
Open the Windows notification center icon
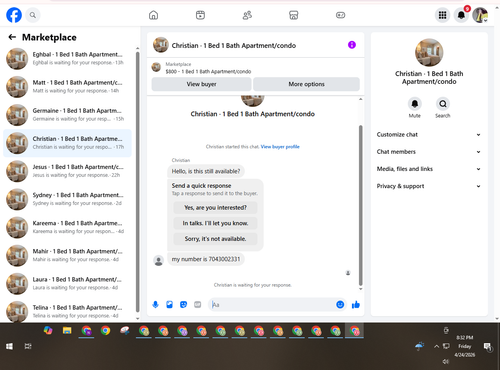(x=488, y=347)
